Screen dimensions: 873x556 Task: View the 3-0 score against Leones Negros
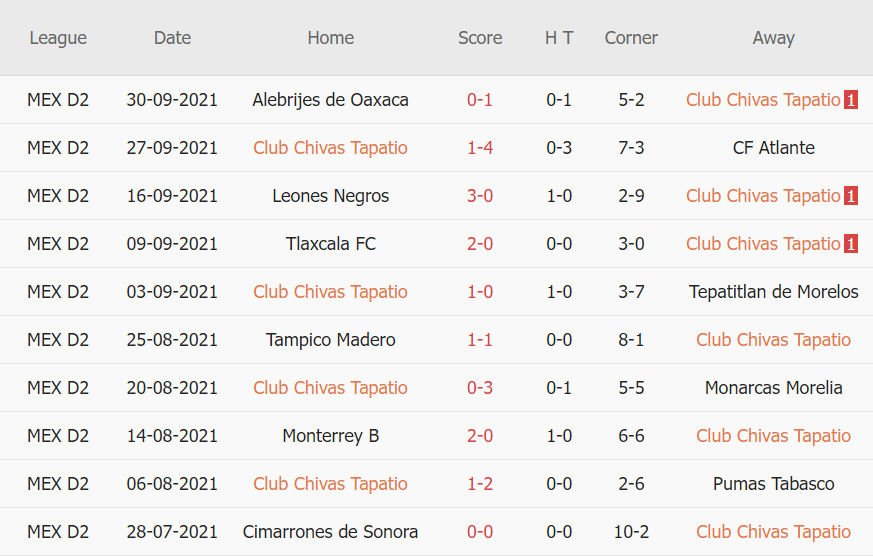480,196
